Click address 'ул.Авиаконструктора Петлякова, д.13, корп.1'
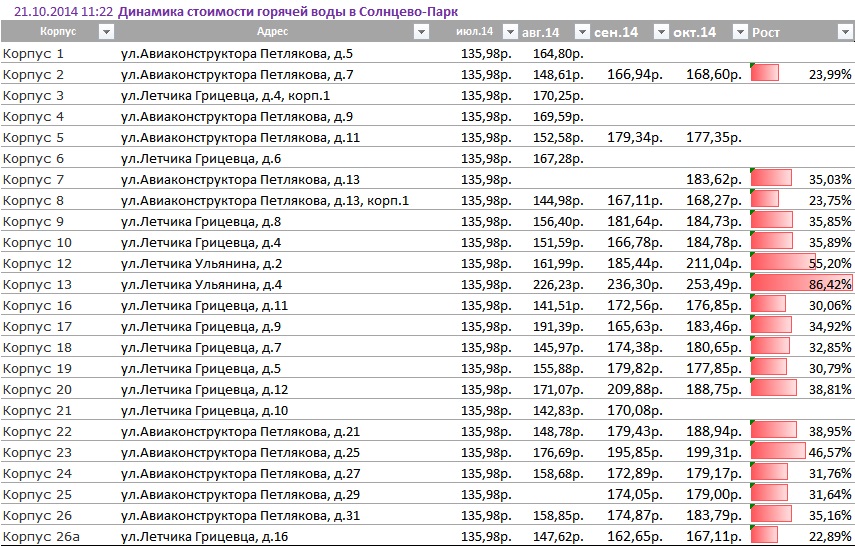The height and width of the screenshot is (546, 855). [264, 200]
